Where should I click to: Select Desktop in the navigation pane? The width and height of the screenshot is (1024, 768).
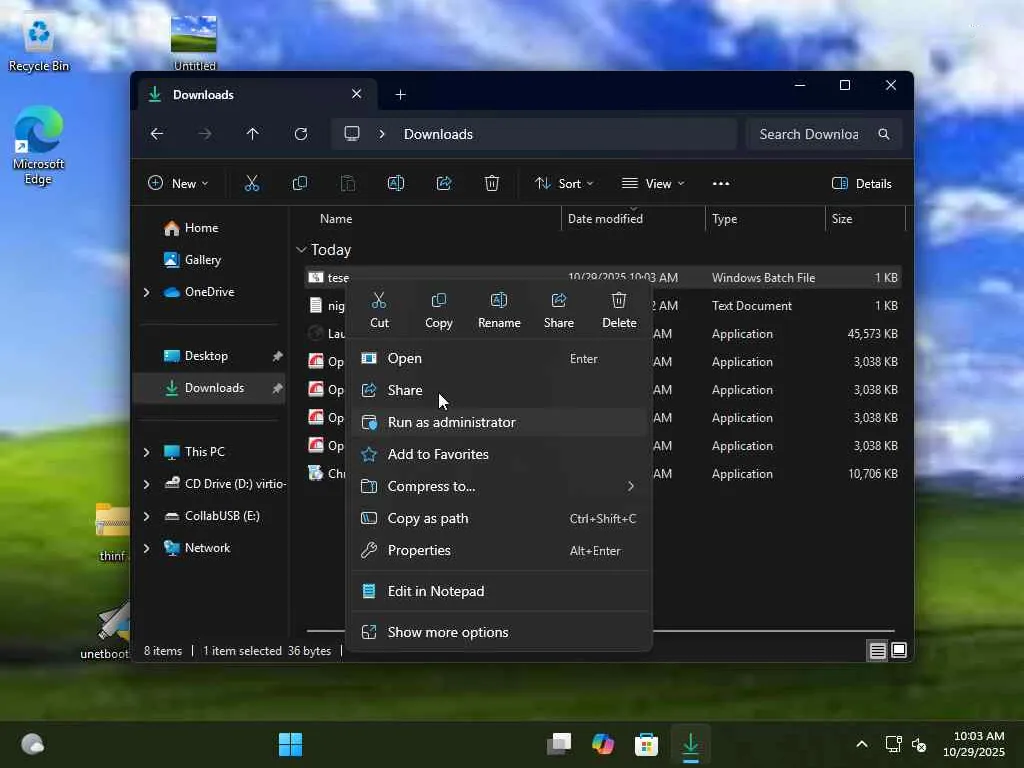click(x=206, y=356)
